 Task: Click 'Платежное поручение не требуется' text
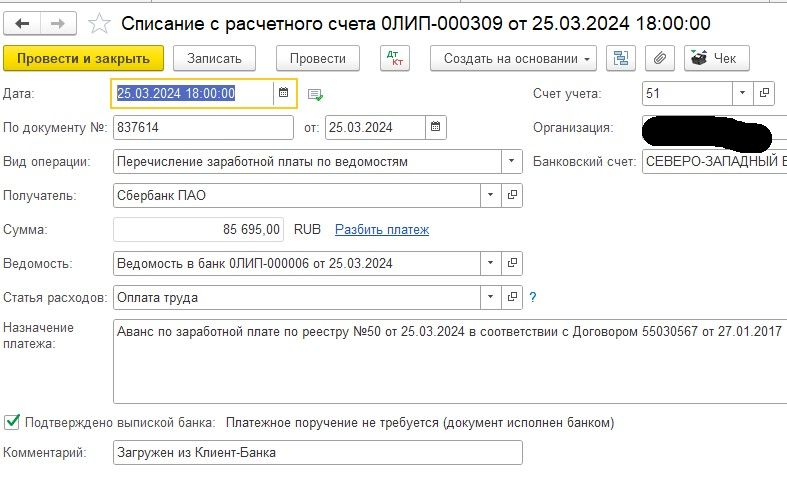click(420, 423)
